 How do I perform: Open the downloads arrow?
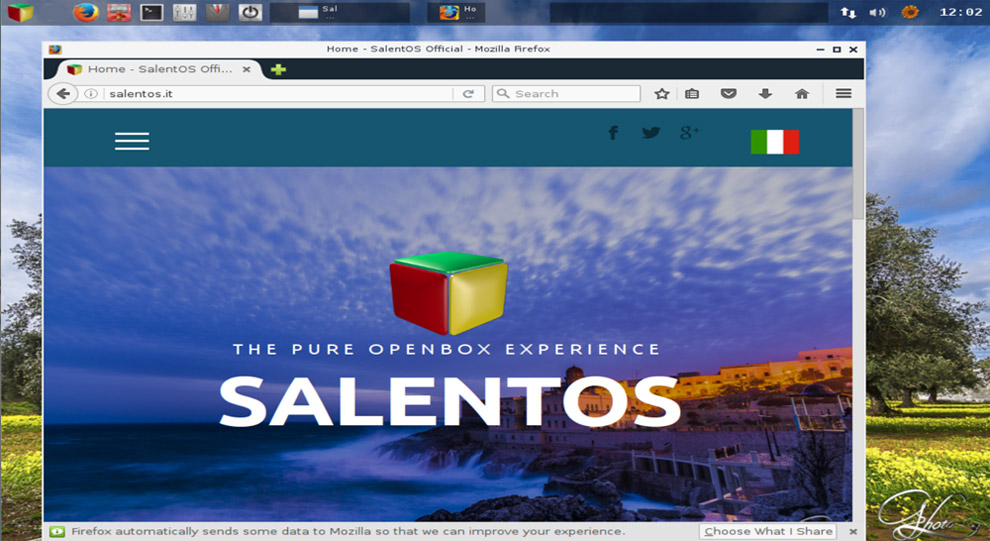pos(765,93)
